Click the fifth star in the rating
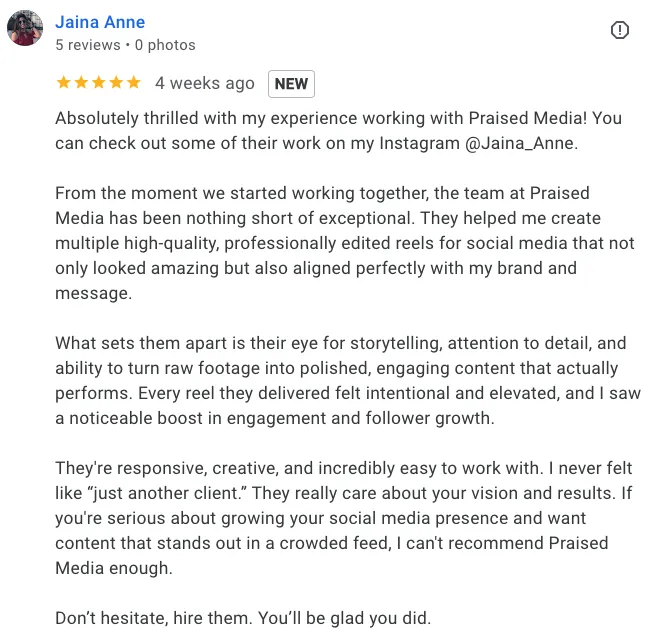 coord(132,83)
